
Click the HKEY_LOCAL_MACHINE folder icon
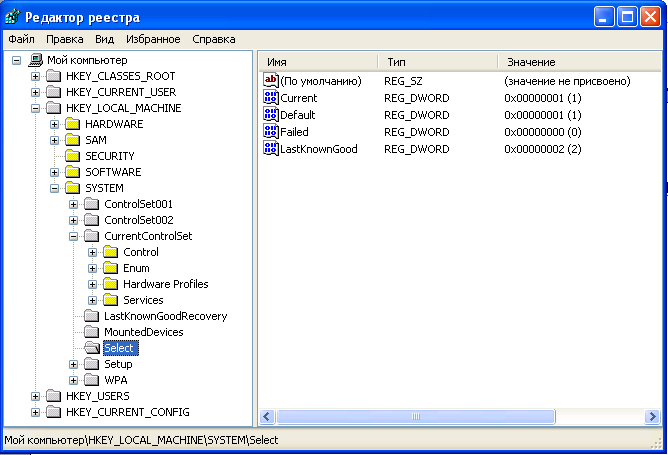point(53,108)
